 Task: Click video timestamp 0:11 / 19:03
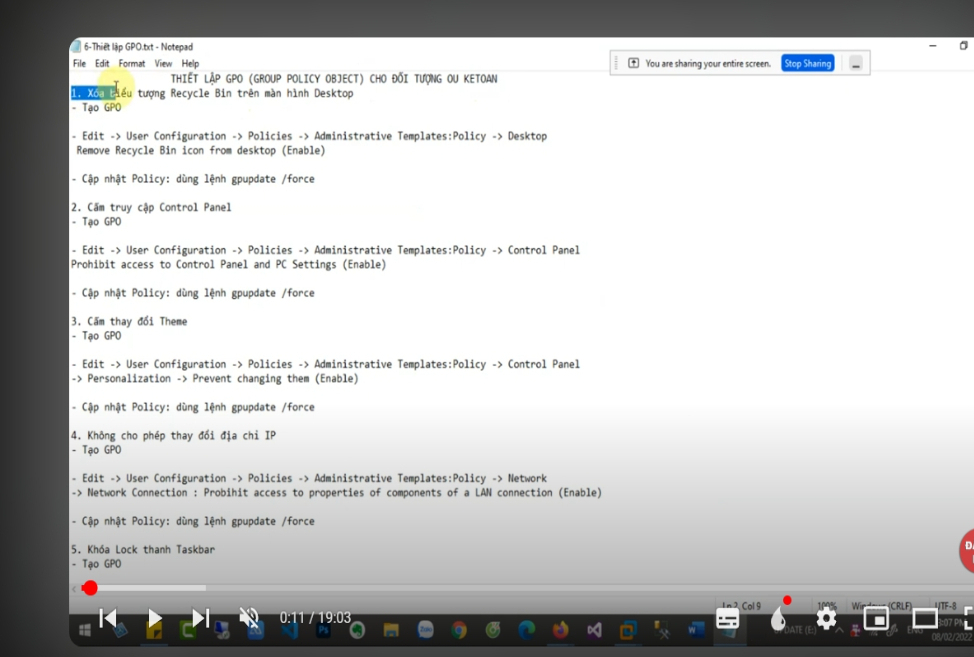pos(316,618)
